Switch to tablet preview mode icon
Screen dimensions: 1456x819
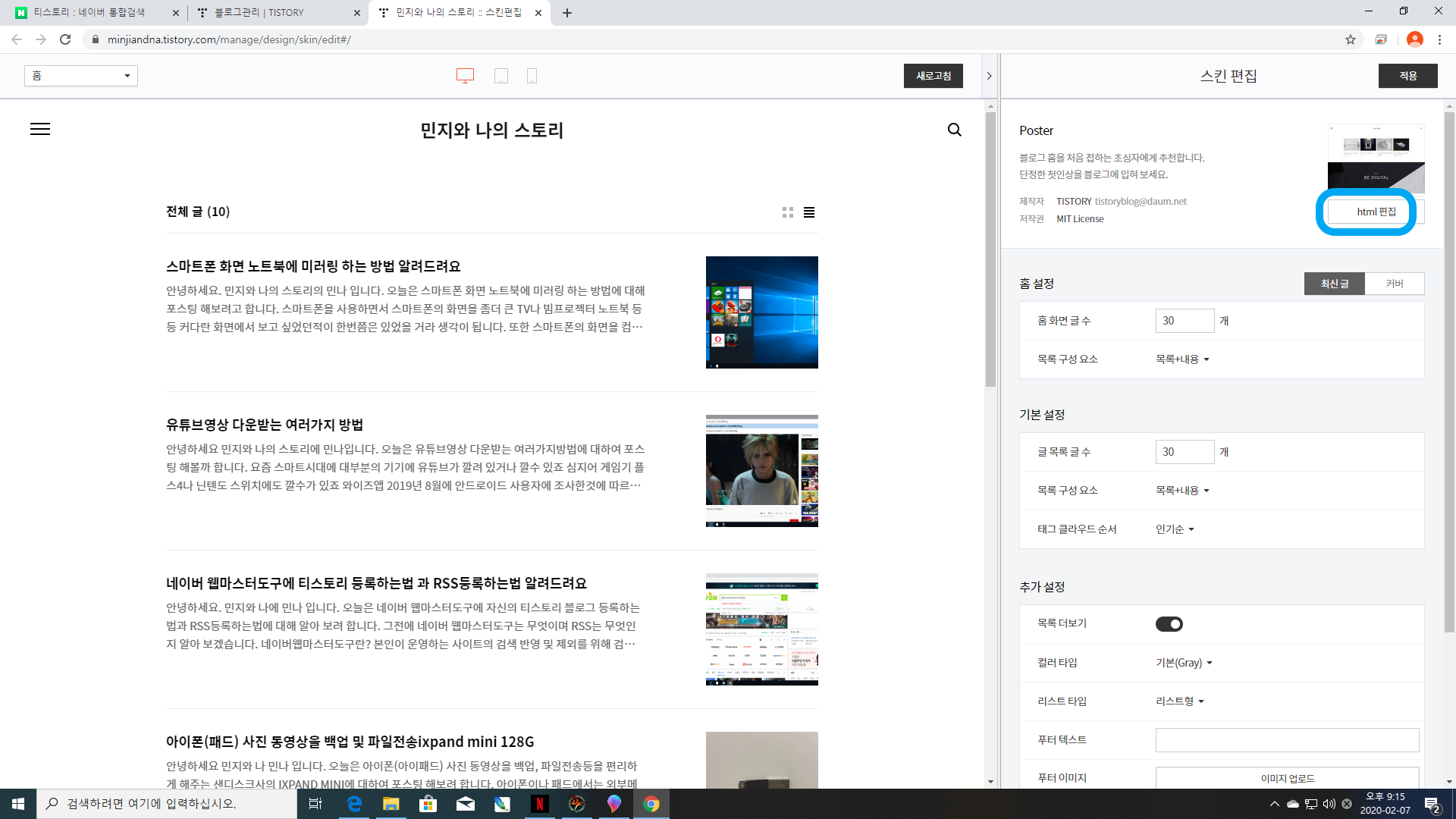coord(501,76)
